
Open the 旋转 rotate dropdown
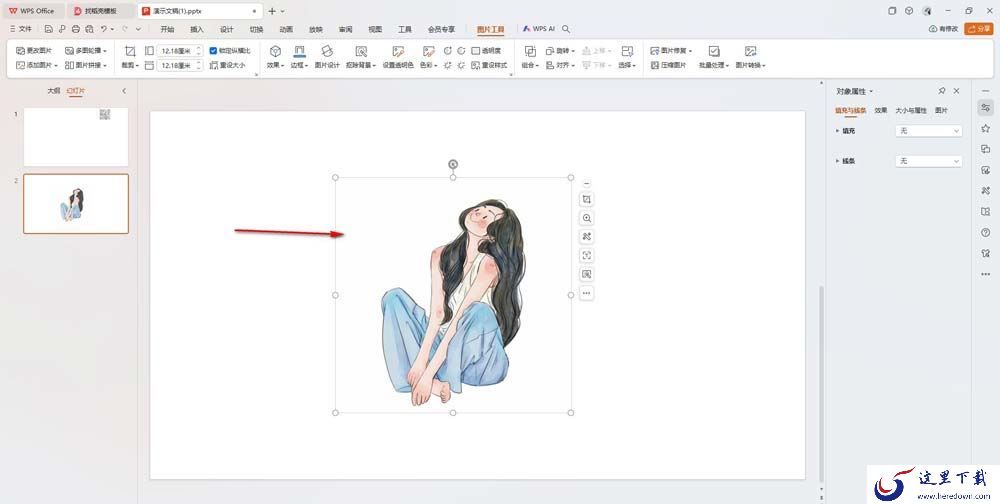(x=560, y=50)
